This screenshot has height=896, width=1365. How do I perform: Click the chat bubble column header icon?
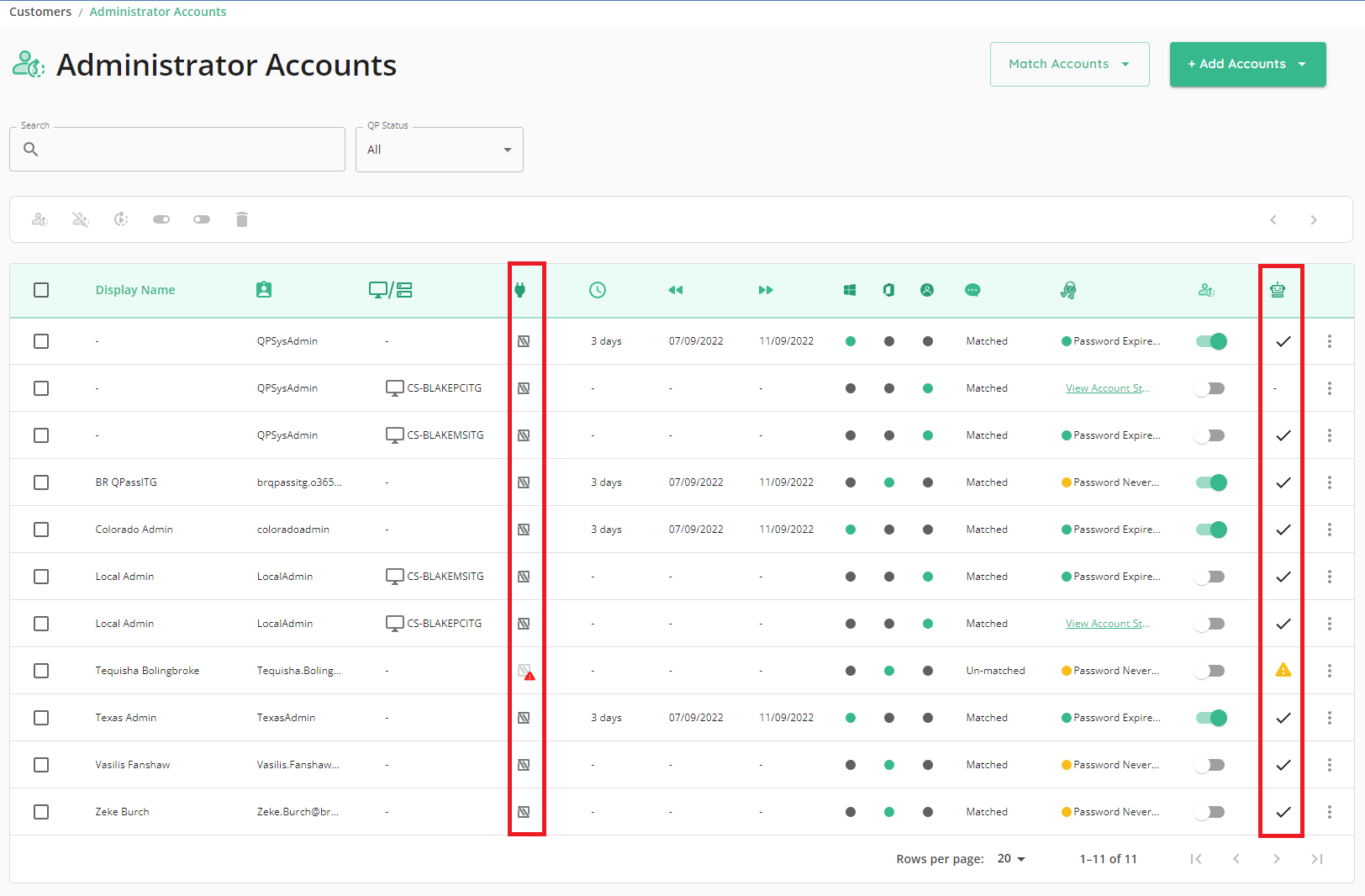(x=972, y=290)
